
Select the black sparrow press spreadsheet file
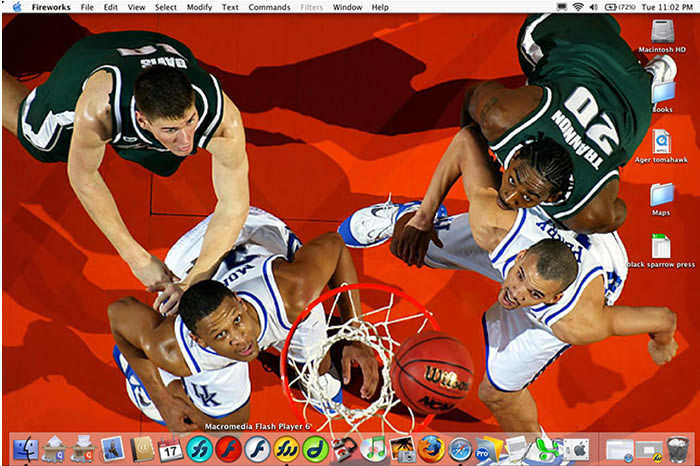[661, 247]
